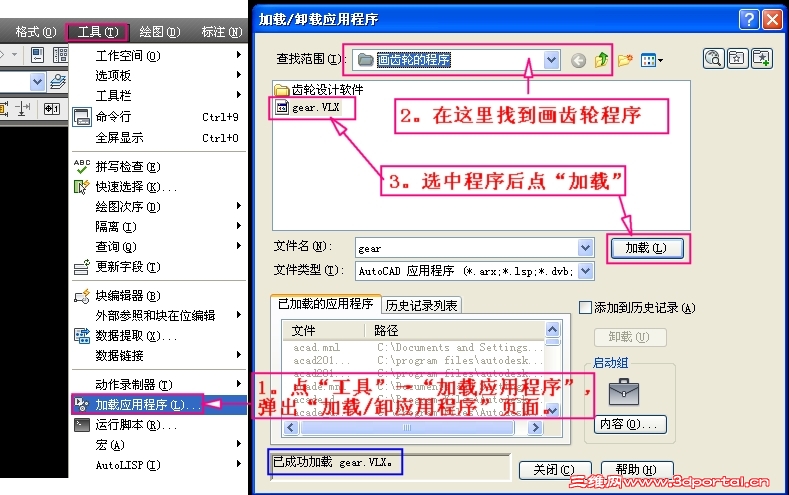The width and height of the screenshot is (789, 495).
Task: Click the go back arrow in dialog
Action: pyautogui.click(x=579, y=60)
